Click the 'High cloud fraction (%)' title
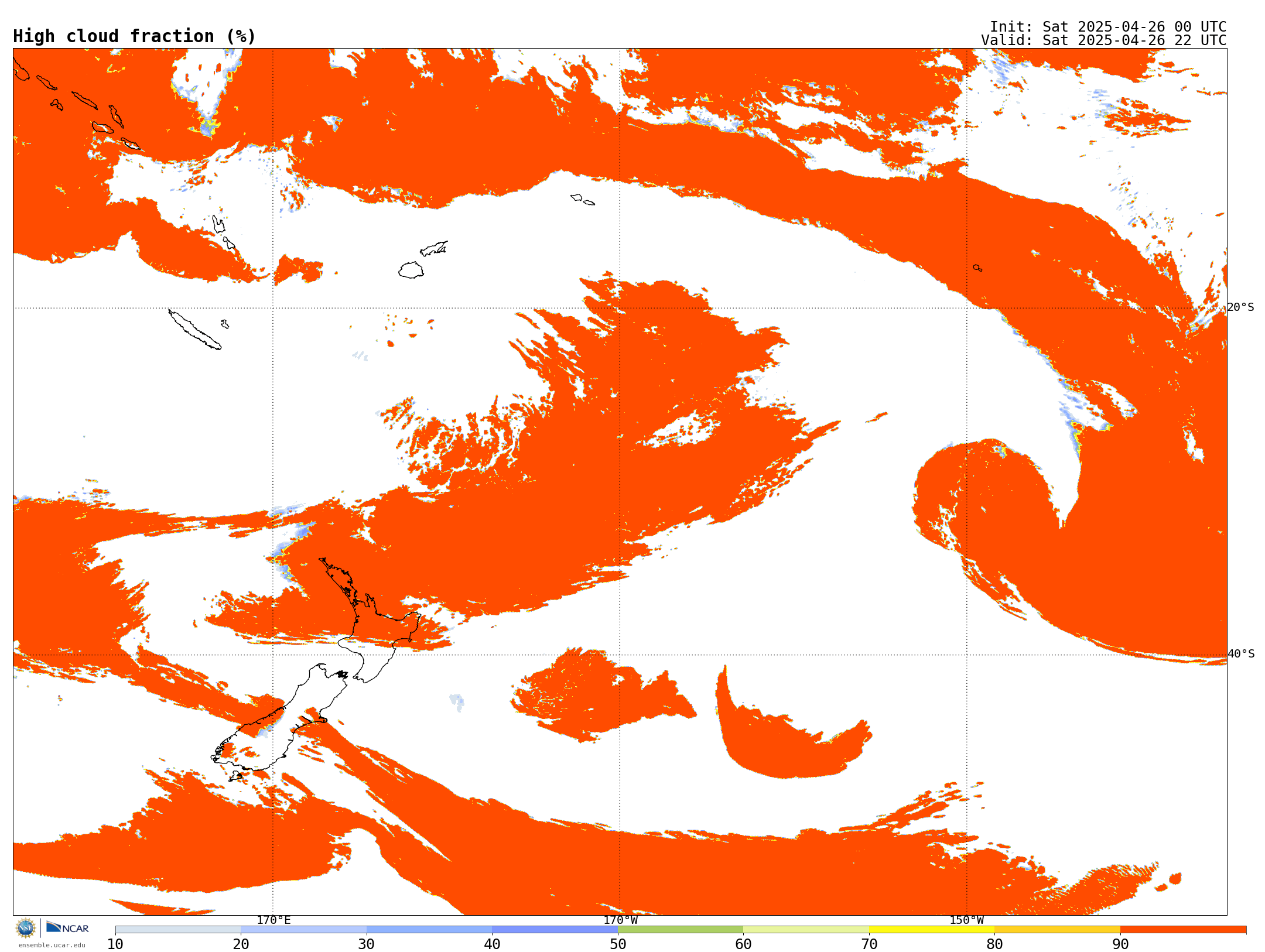 134,36
